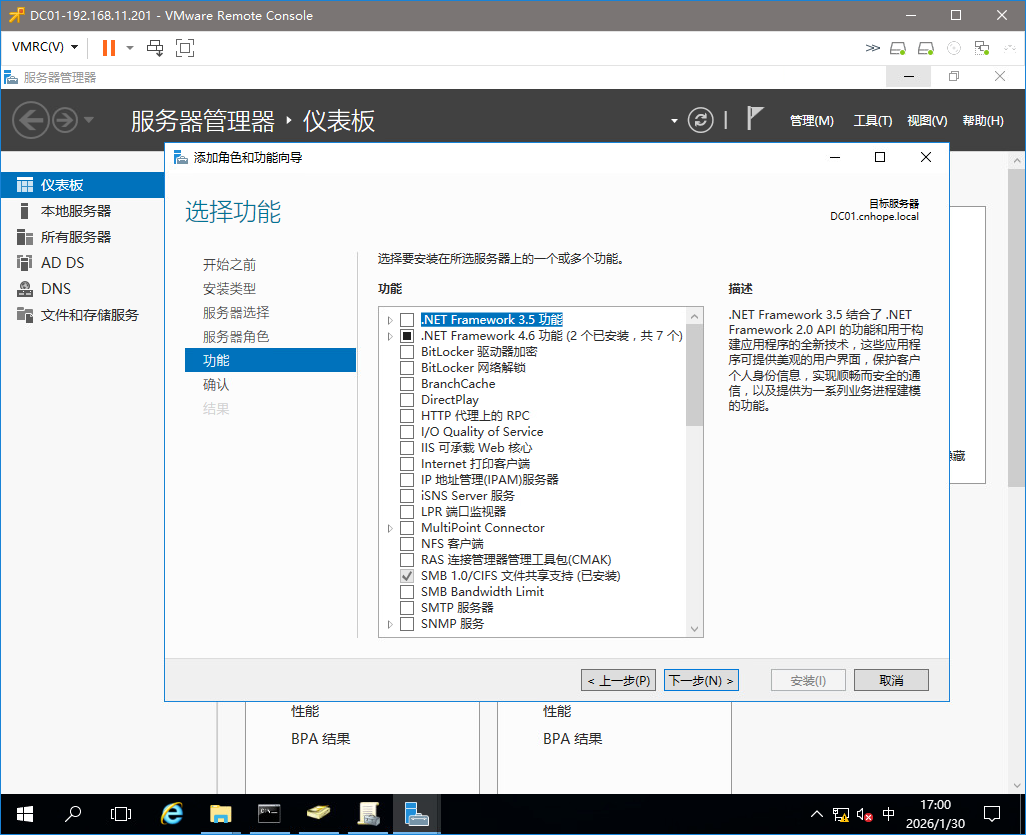Expand the SNMP 服务 node

pos(390,624)
